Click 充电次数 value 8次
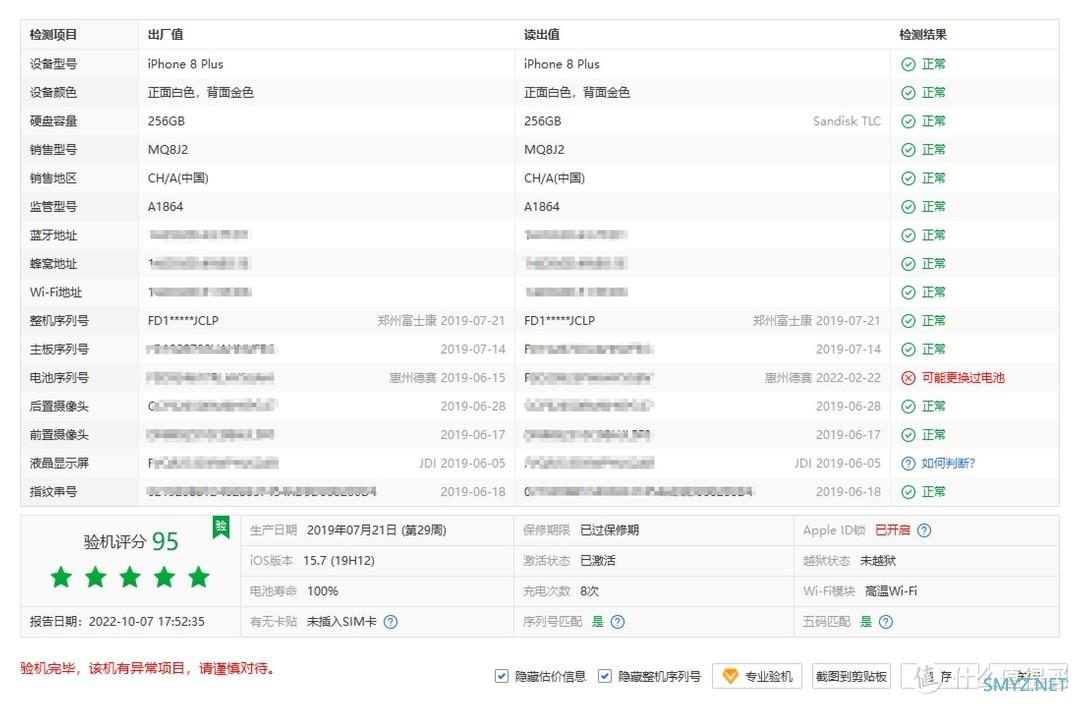Screen dimensions: 1080x704 [589, 591]
